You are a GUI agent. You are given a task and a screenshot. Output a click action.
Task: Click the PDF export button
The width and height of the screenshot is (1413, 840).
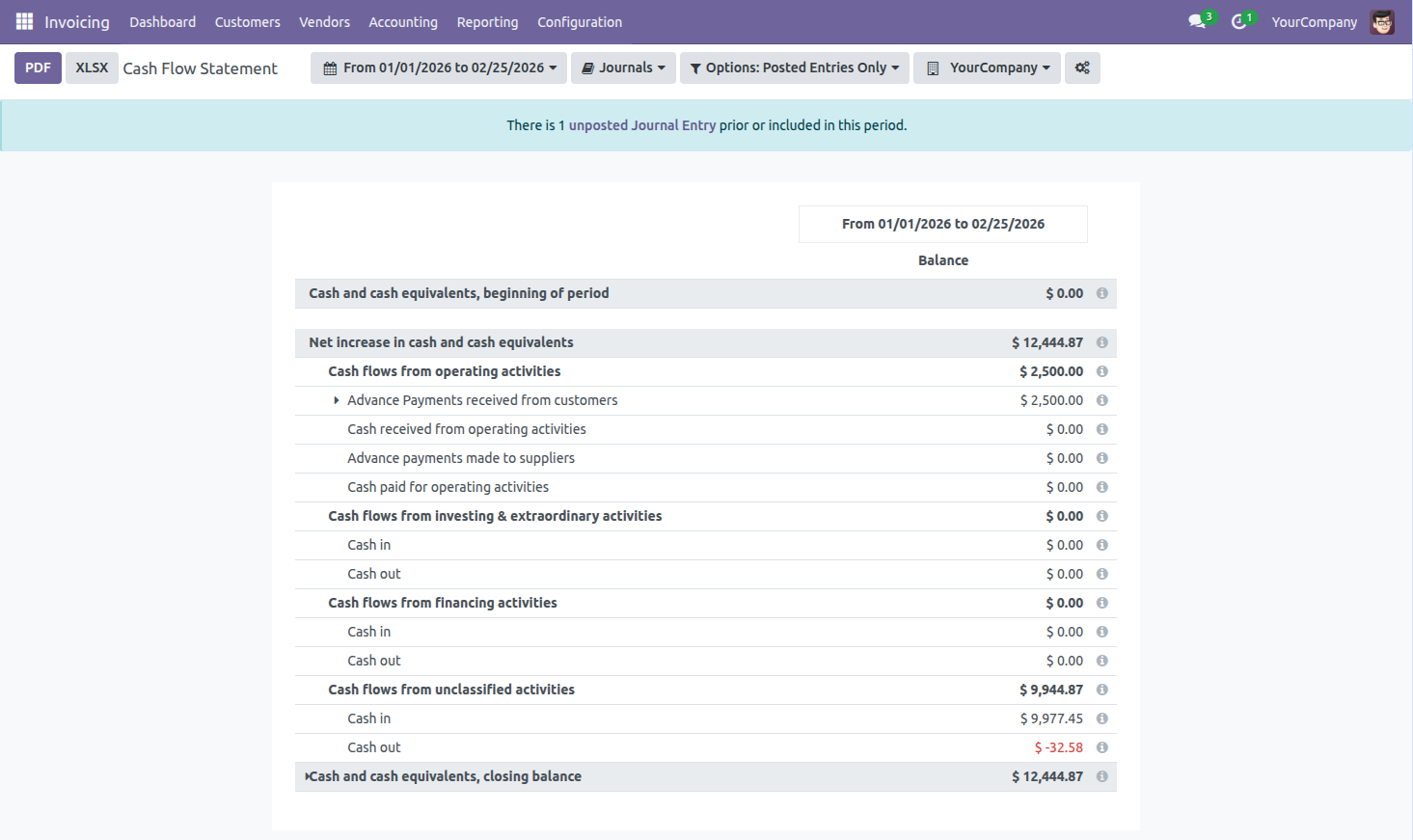[38, 68]
